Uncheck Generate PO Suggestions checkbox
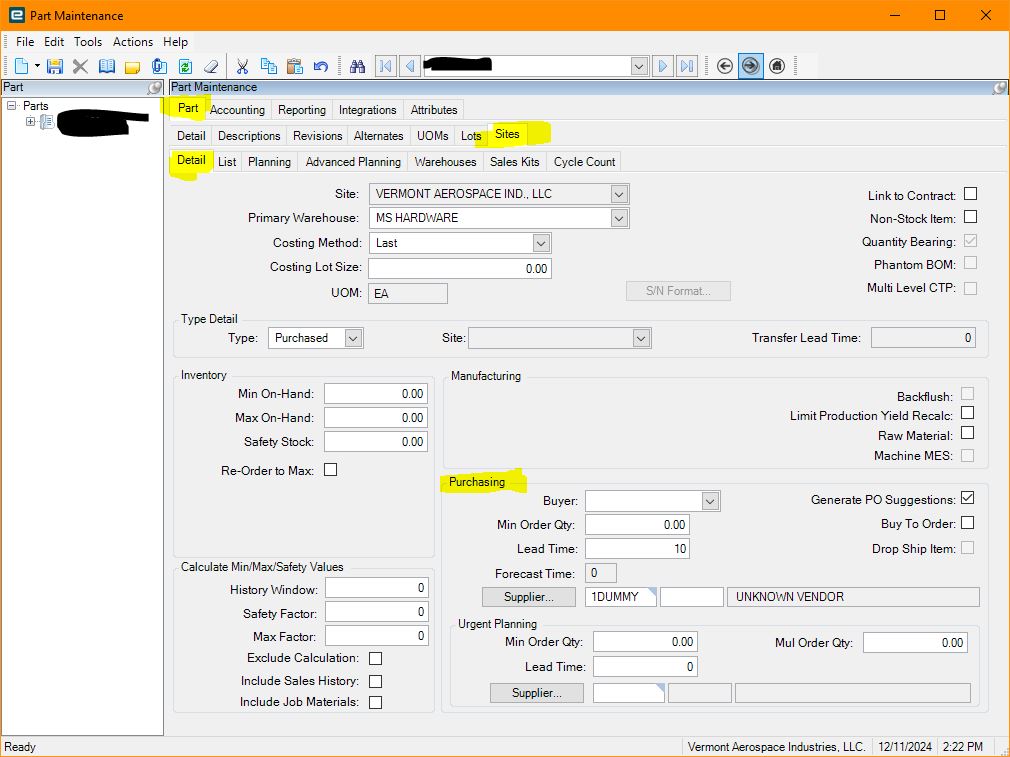This screenshot has height=757, width=1010. point(967,498)
